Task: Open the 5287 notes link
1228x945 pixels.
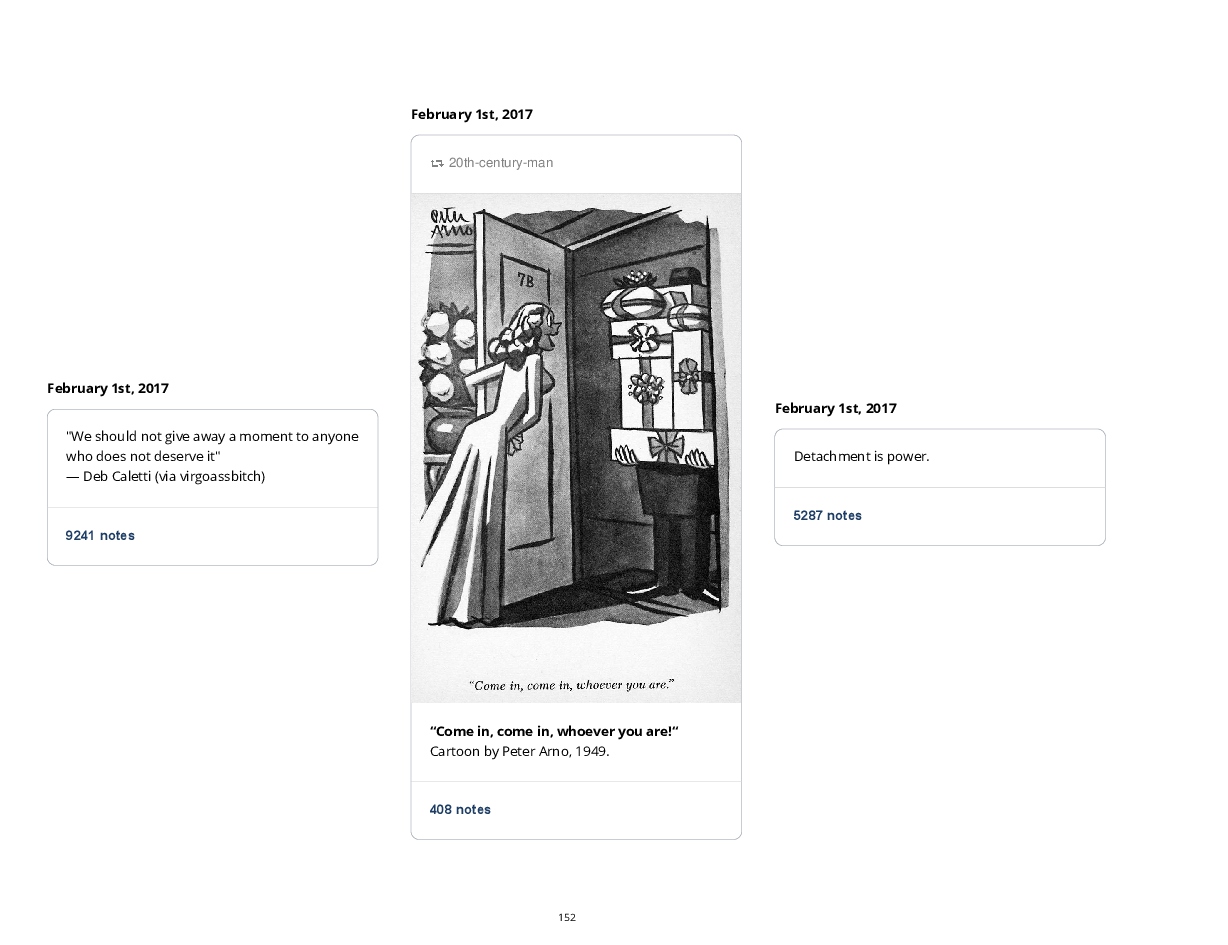Action: click(x=827, y=516)
